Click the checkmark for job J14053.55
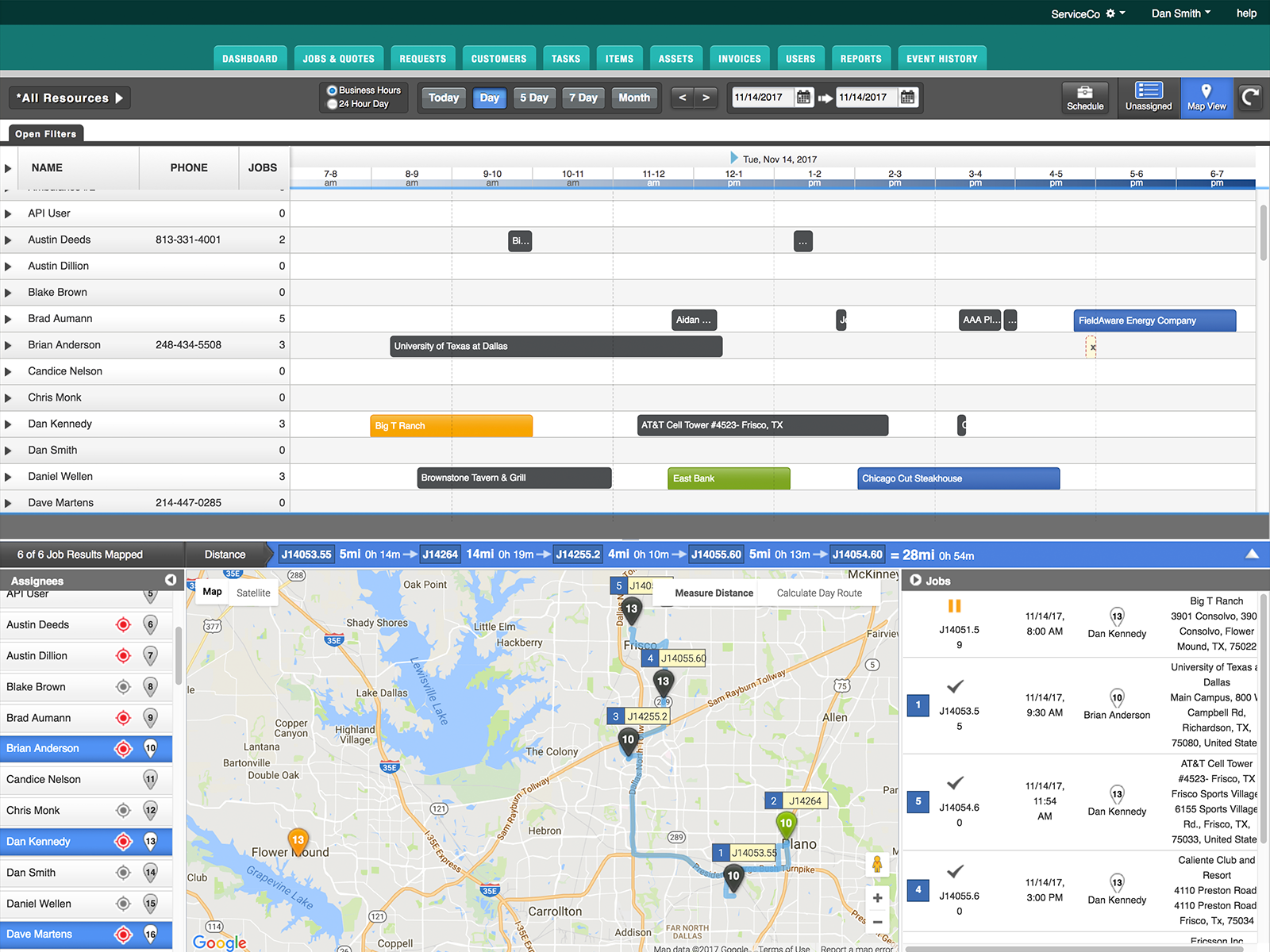Screen dimensions: 1270x952 click(956, 686)
